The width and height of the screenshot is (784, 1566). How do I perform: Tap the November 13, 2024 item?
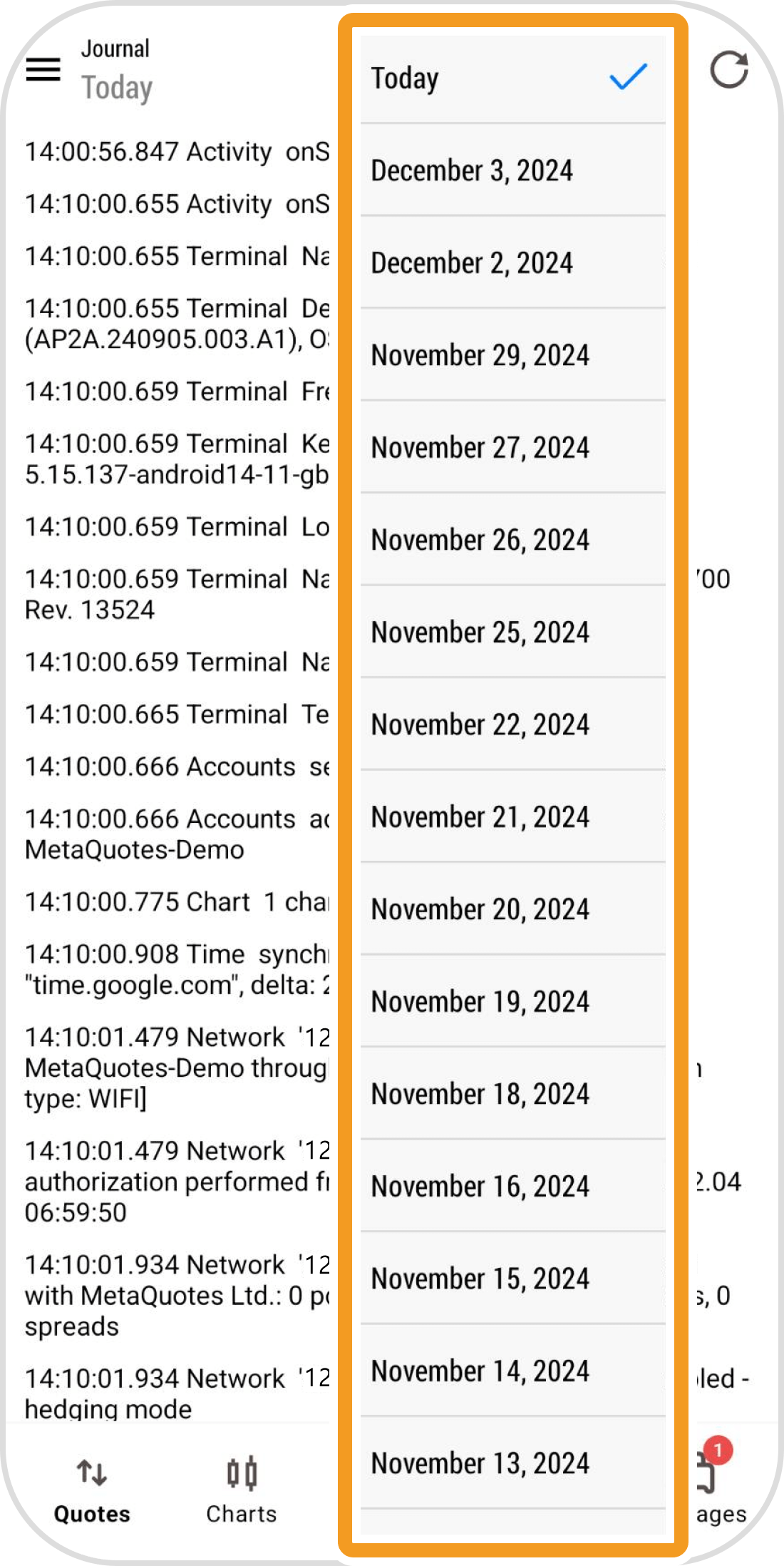click(x=480, y=1463)
